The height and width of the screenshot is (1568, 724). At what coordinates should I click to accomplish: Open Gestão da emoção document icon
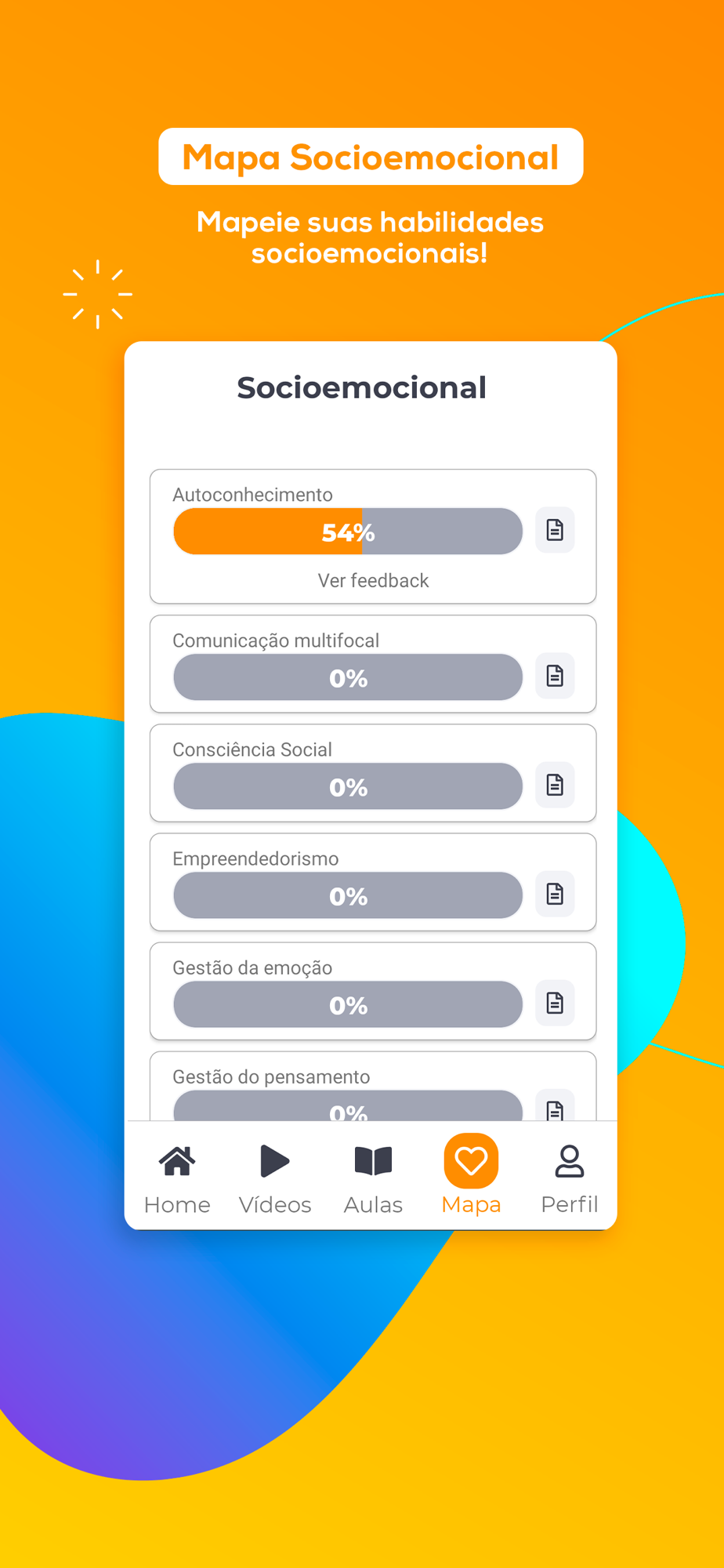point(555,1003)
